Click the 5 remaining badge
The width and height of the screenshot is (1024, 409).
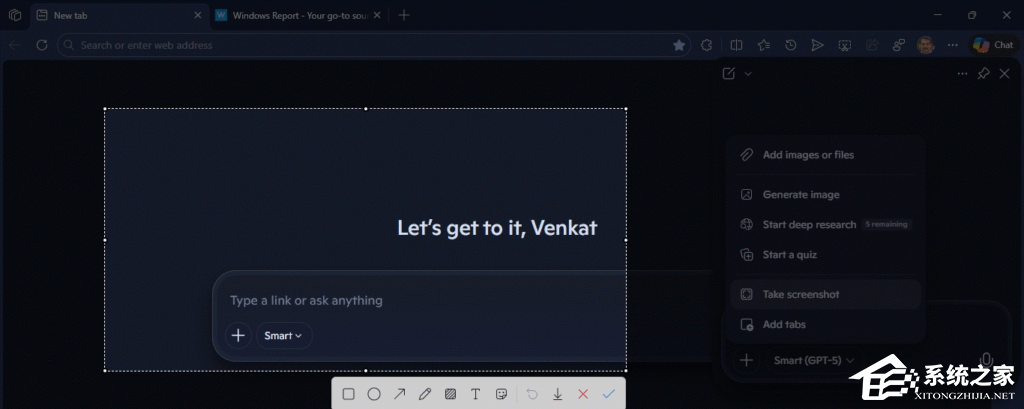click(886, 225)
